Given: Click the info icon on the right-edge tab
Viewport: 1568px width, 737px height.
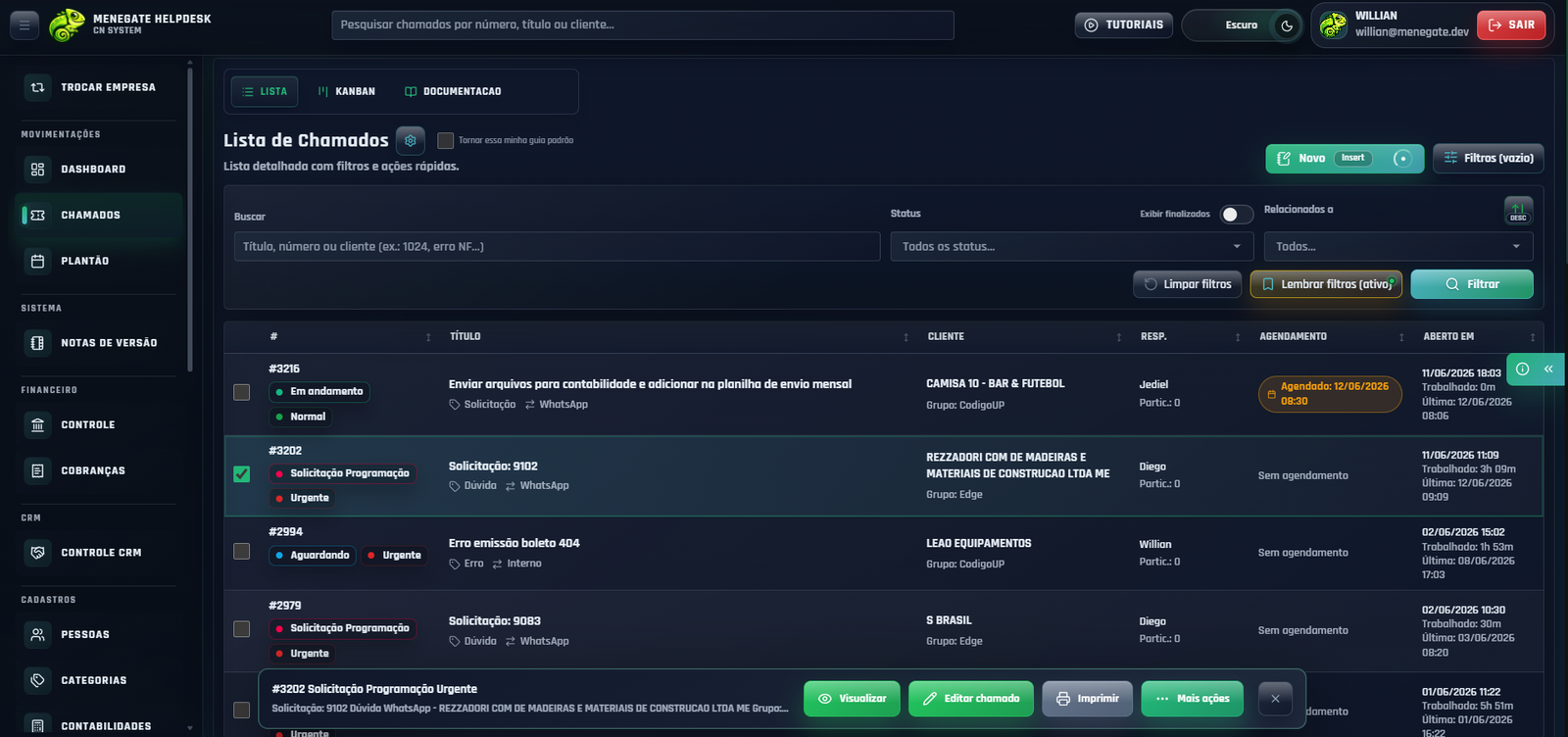Looking at the screenshot, I should point(1523,369).
